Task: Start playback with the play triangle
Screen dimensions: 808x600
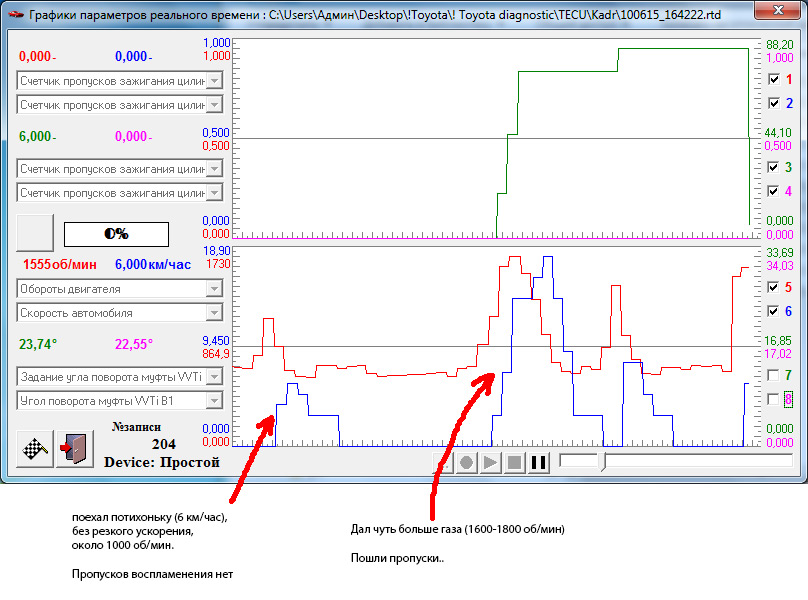Action: coord(490,462)
